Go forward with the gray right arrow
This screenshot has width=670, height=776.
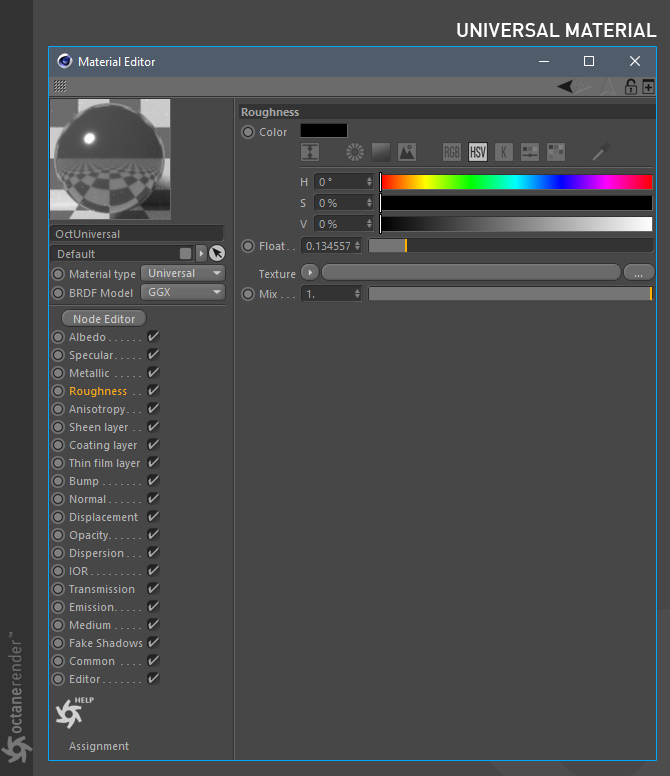(x=582, y=87)
